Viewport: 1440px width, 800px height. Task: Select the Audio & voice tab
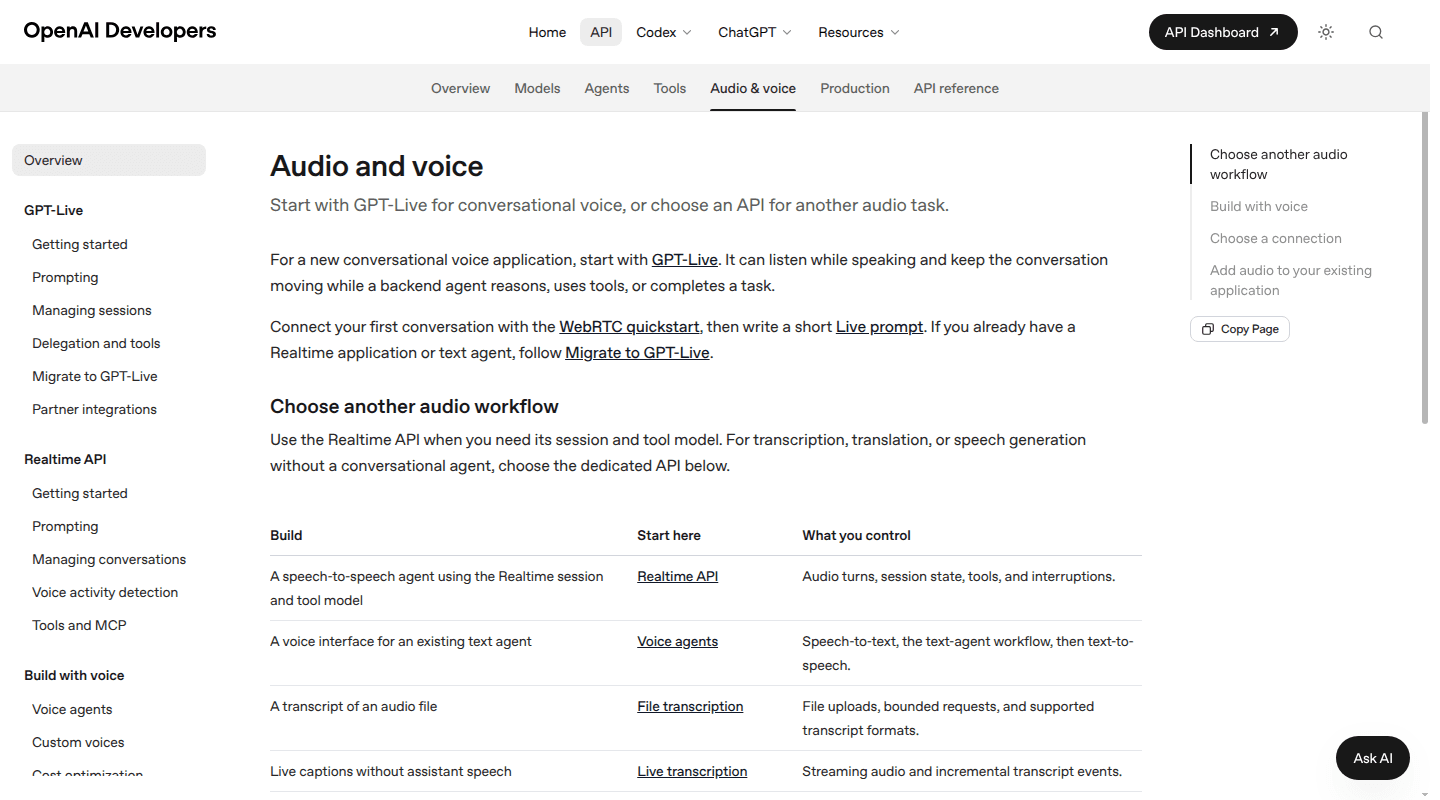[753, 88]
